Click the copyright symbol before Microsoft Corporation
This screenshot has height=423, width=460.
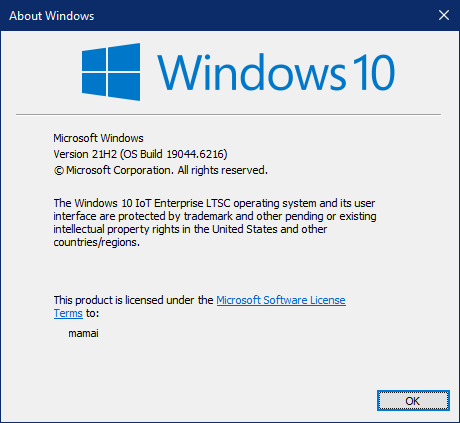[59, 171]
